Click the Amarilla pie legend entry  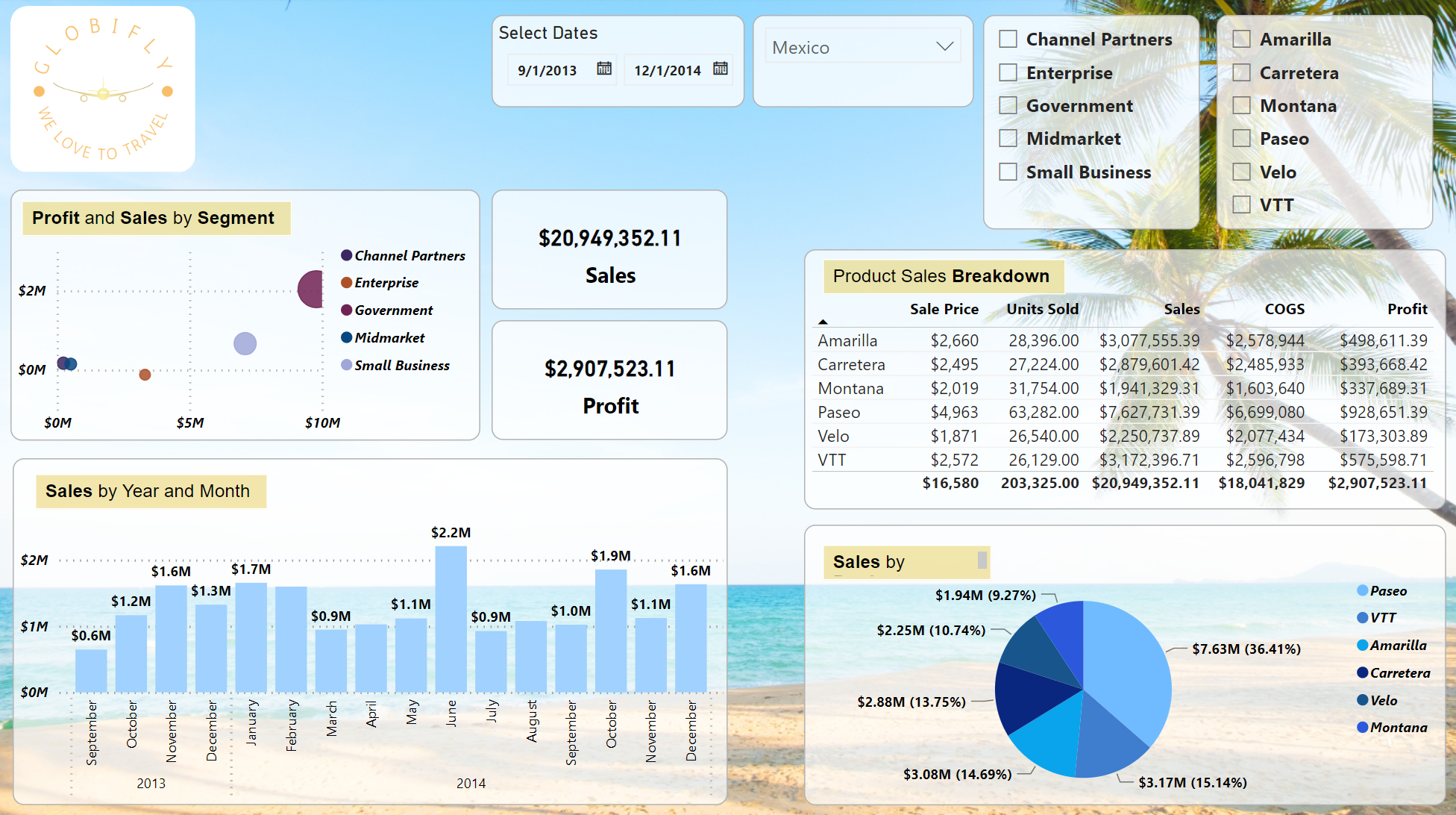(1392, 645)
